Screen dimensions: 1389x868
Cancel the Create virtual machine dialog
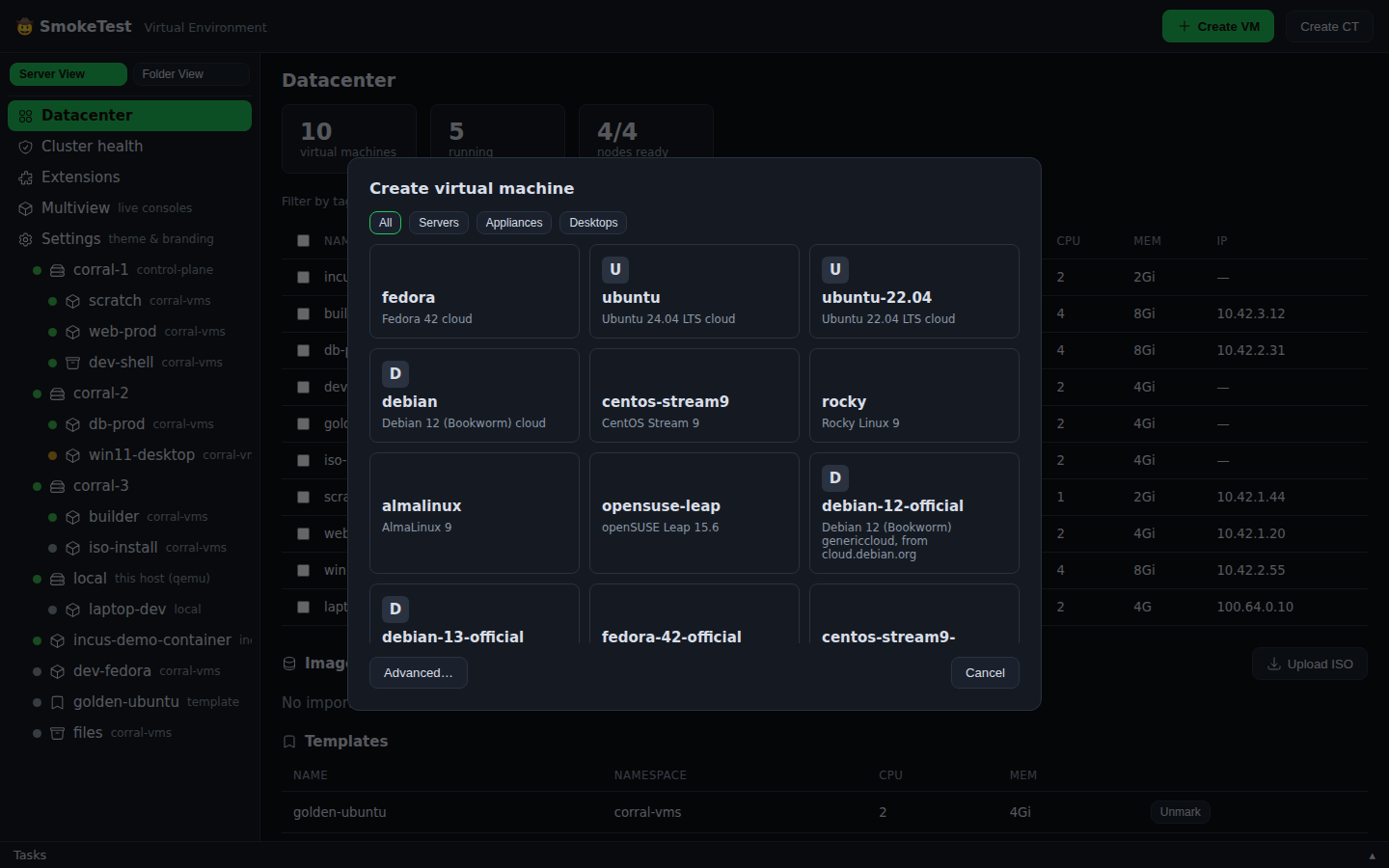tap(985, 673)
